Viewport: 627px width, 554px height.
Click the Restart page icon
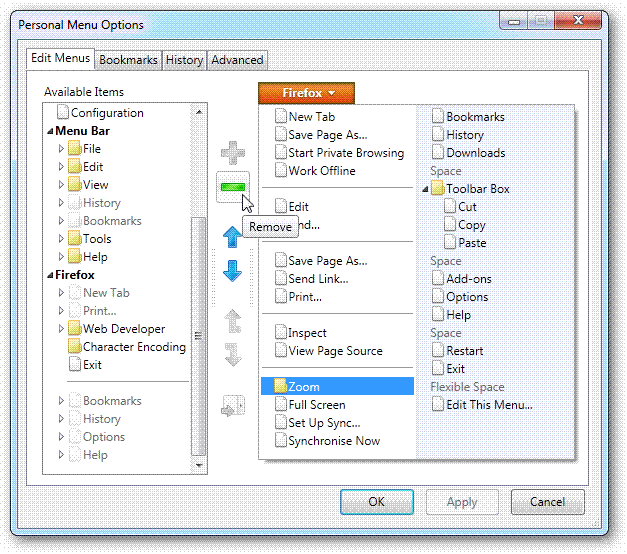pyautogui.click(x=438, y=350)
